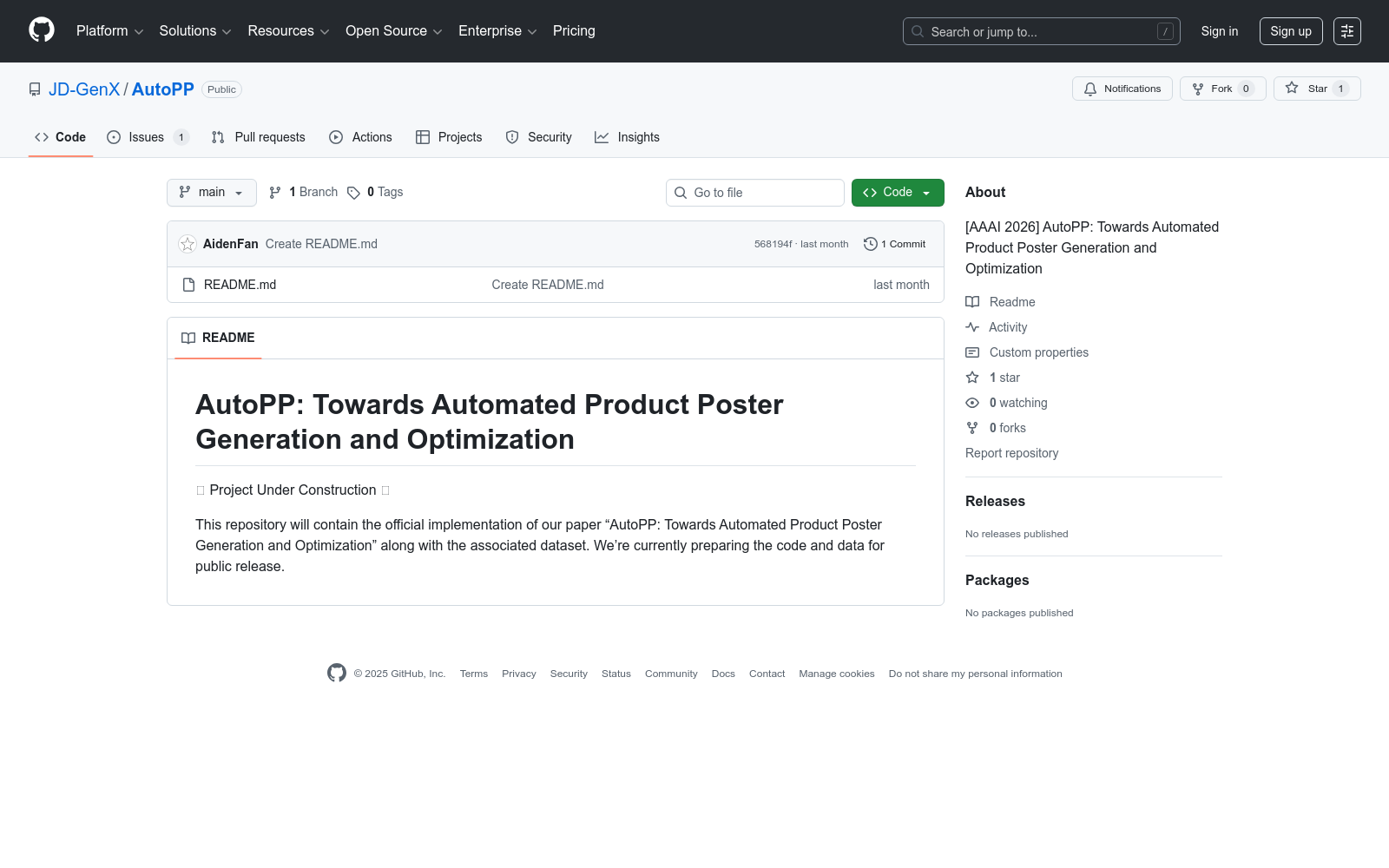
Task: Click Manage cookies in footer
Action: (x=837, y=674)
